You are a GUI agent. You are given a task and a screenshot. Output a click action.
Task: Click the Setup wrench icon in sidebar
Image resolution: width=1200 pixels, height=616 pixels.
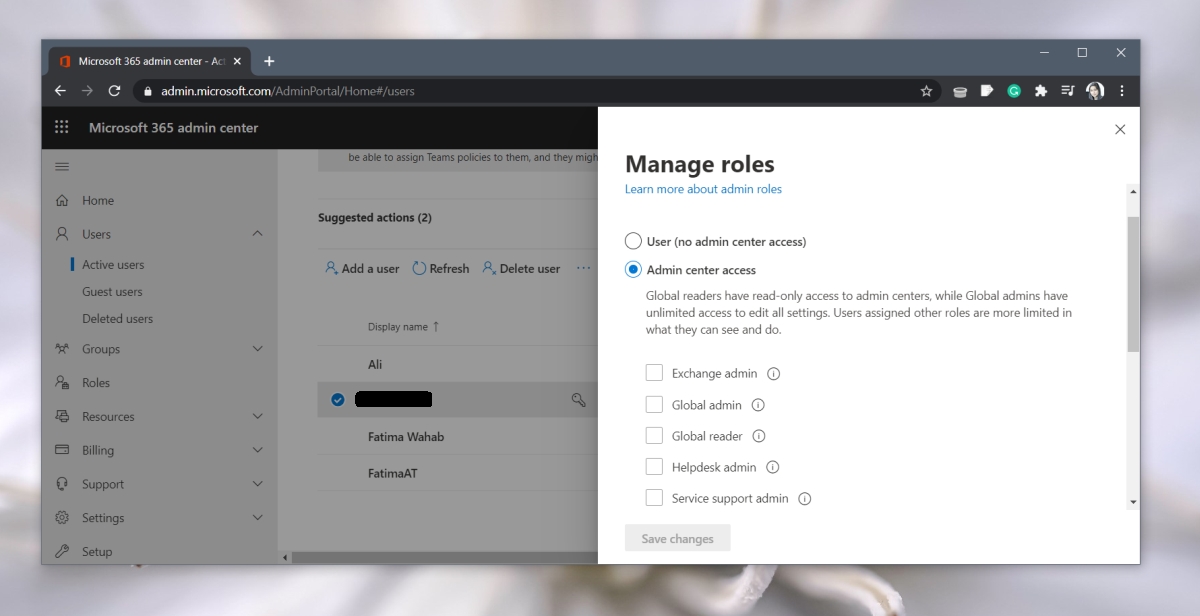click(x=62, y=551)
